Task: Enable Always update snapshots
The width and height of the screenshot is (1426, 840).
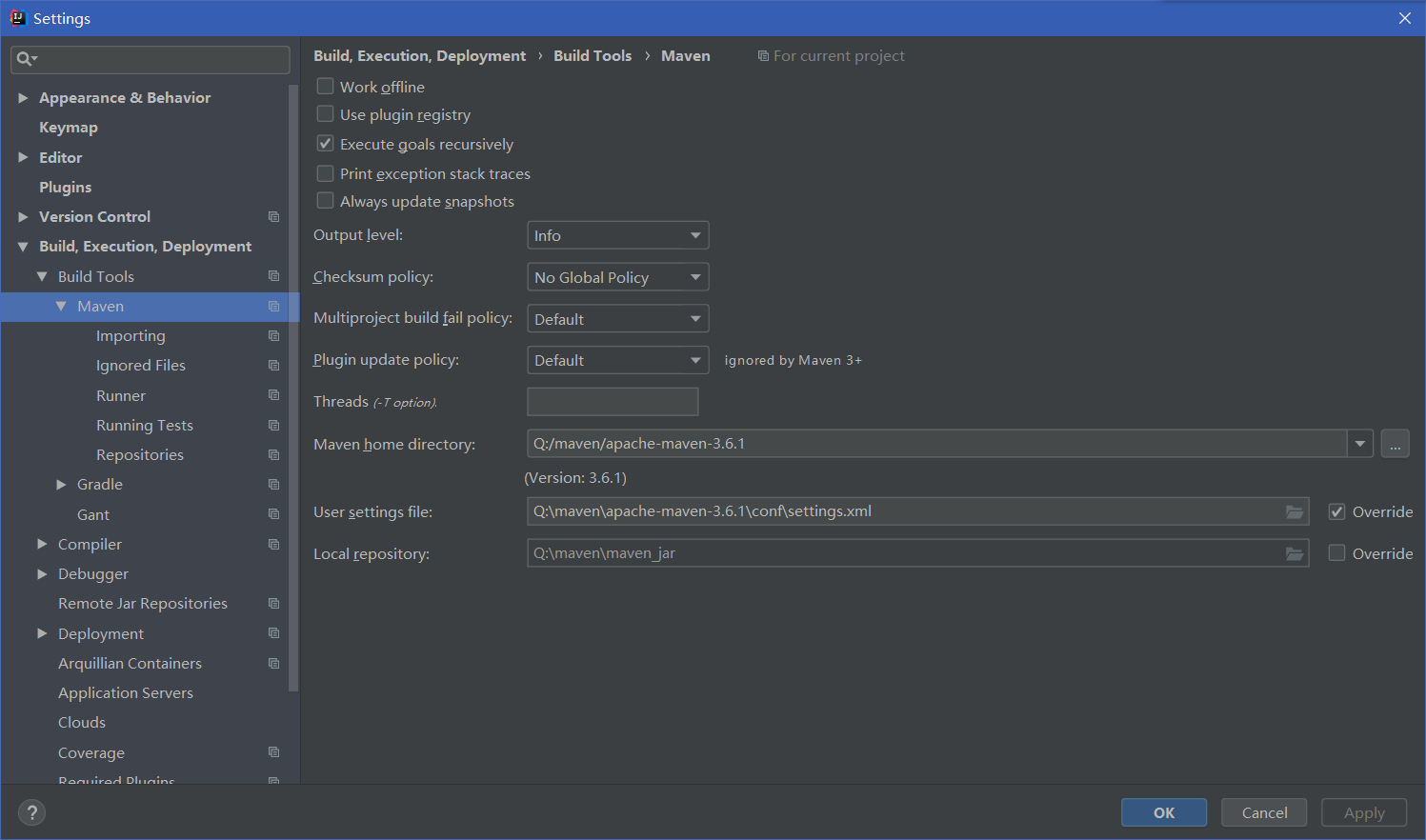Action: coord(325,201)
